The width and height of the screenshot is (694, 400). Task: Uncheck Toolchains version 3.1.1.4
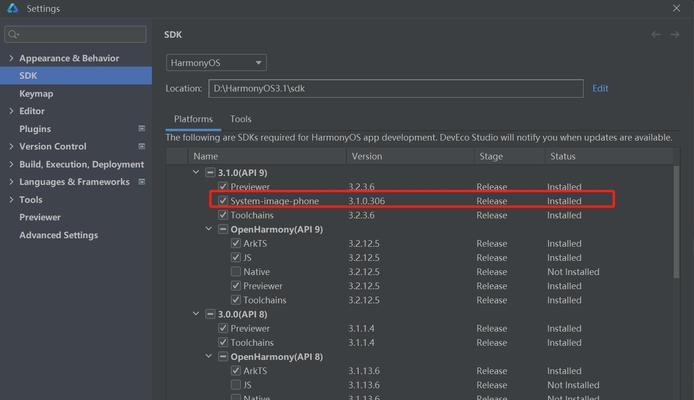pos(223,342)
